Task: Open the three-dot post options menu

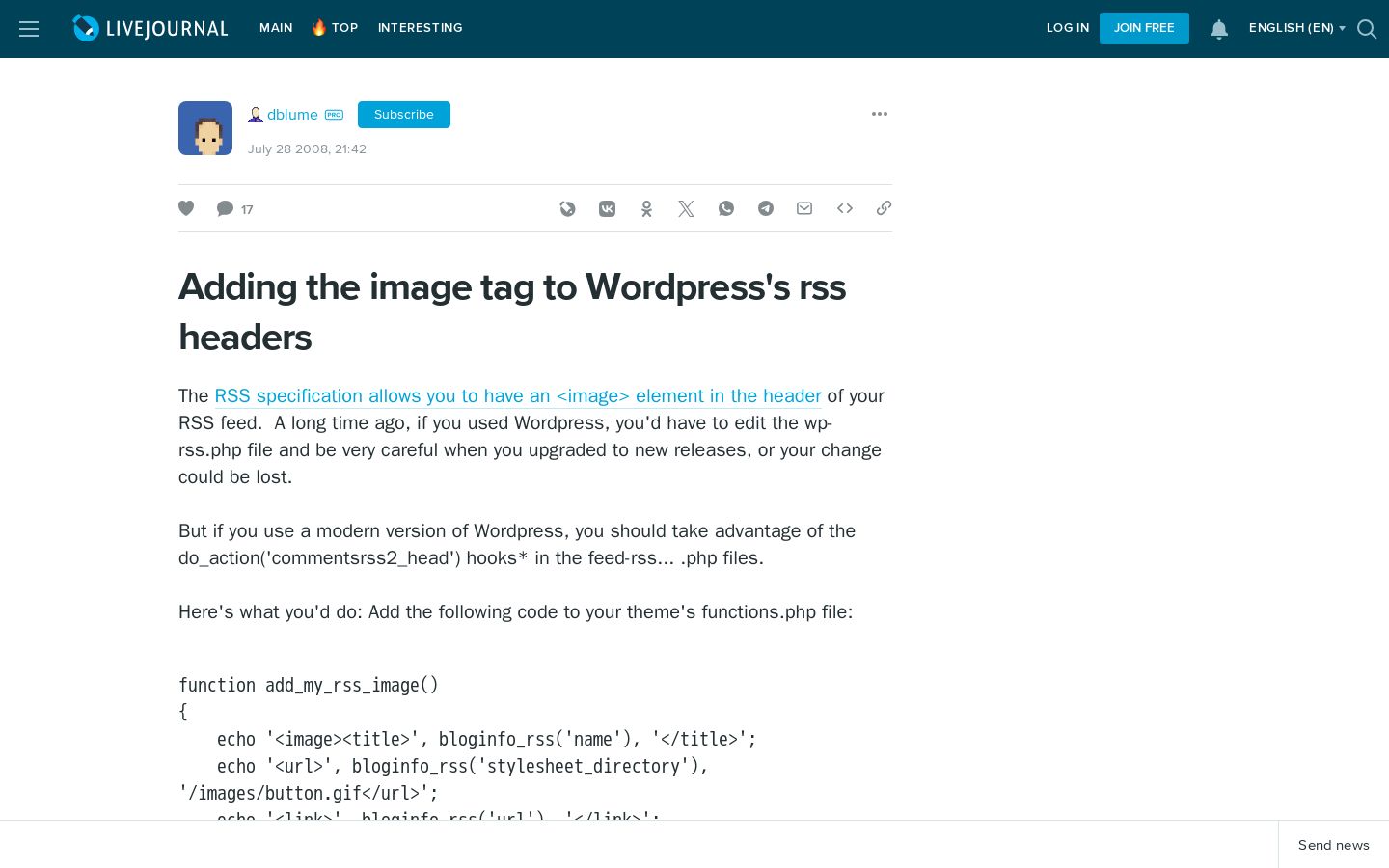Action: 880,114
